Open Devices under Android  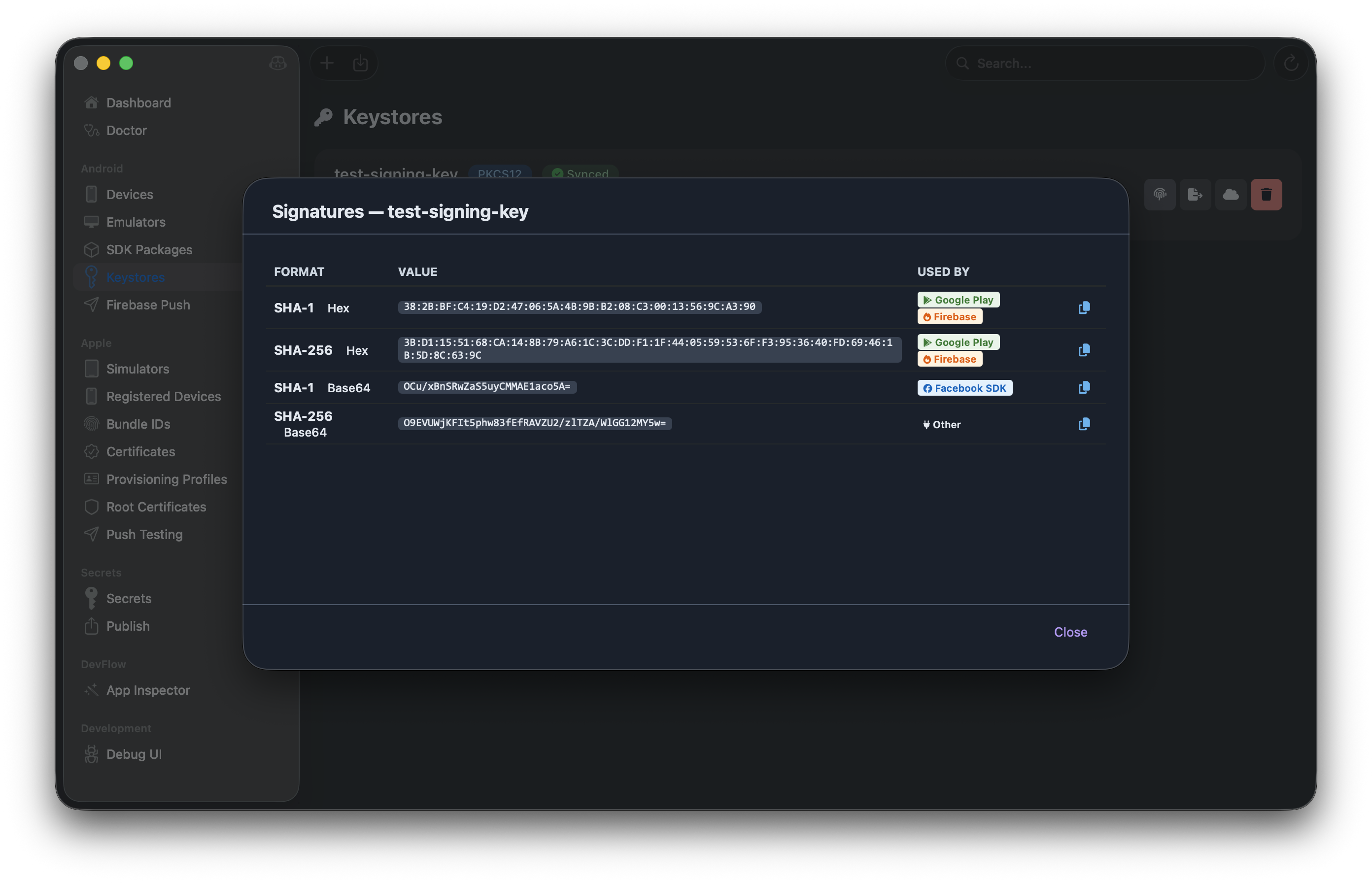pyautogui.click(x=130, y=194)
